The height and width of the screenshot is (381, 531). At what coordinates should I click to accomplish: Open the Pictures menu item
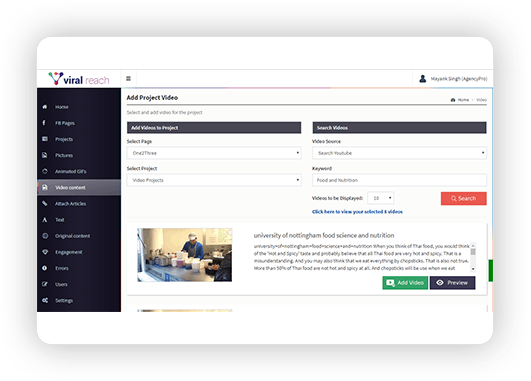[79, 155]
